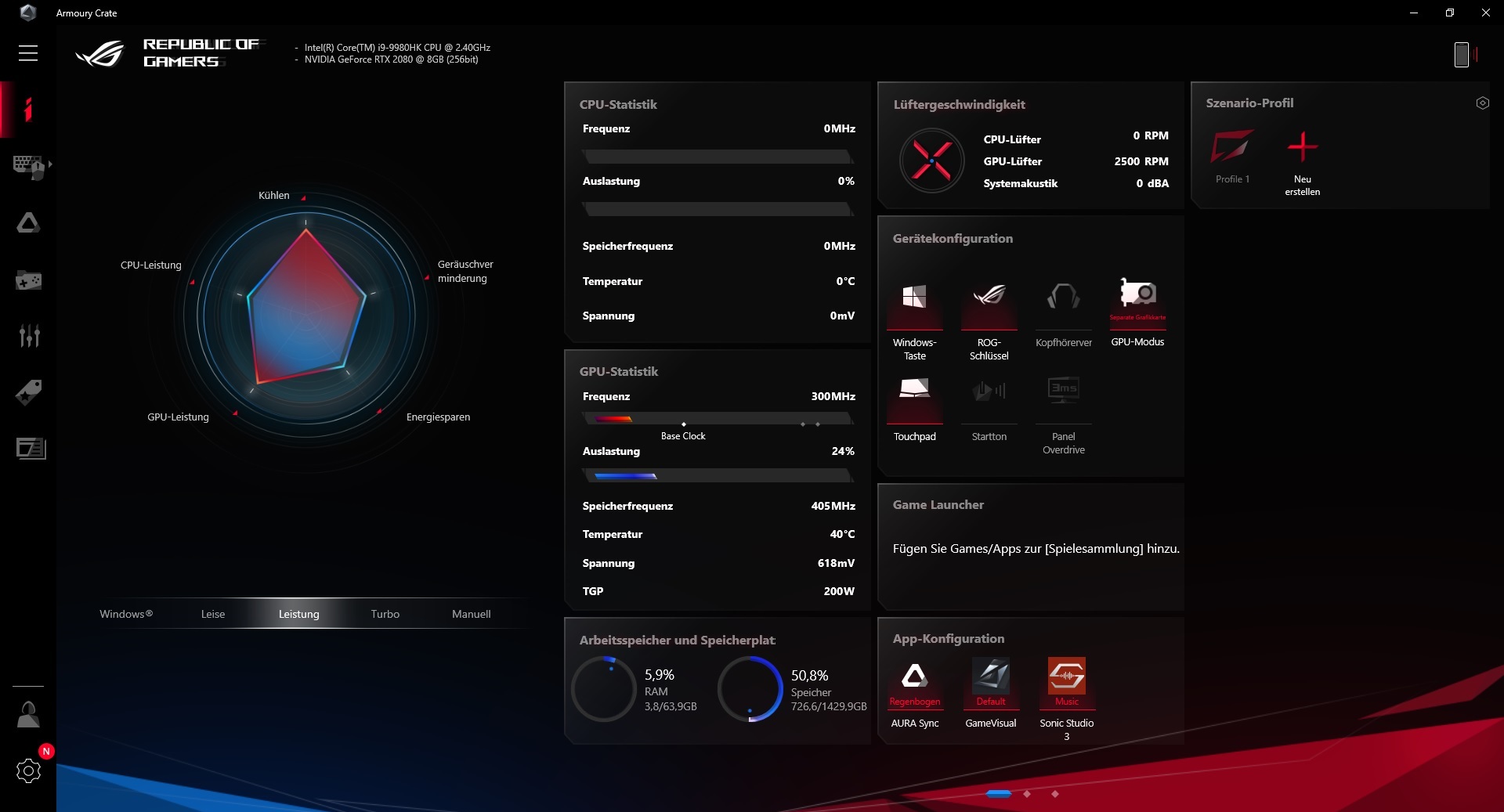The height and width of the screenshot is (812, 1504).
Task: Open the deals tag icon in sidebar
Action: (x=28, y=392)
